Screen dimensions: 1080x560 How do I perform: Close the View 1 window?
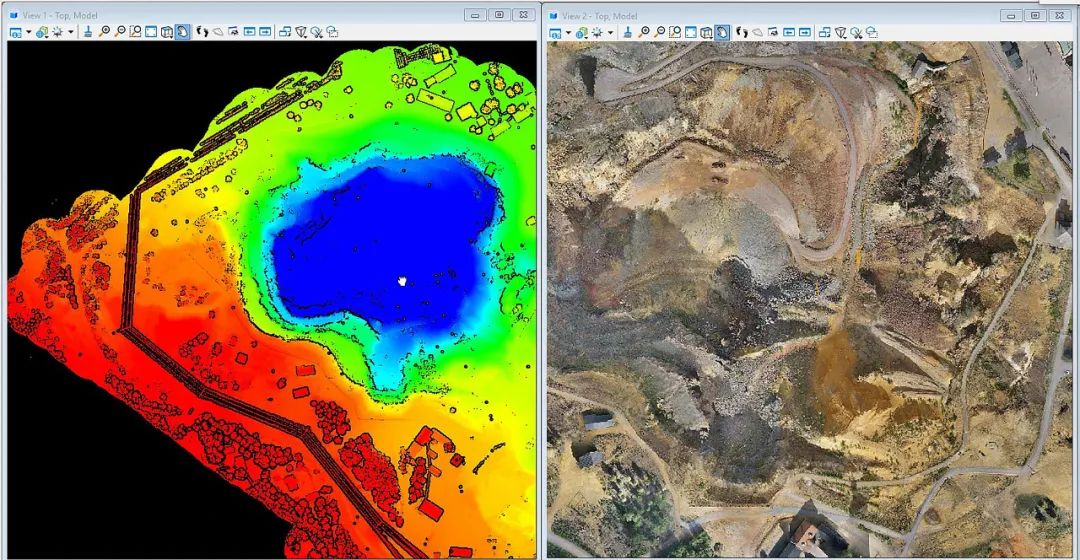coord(523,15)
